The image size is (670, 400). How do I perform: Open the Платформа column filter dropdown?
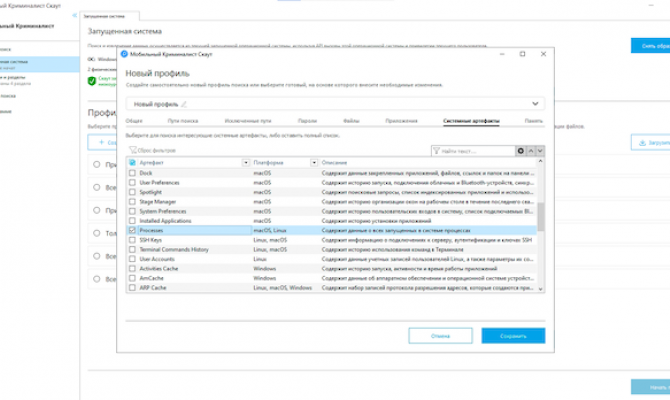coord(313,162)
